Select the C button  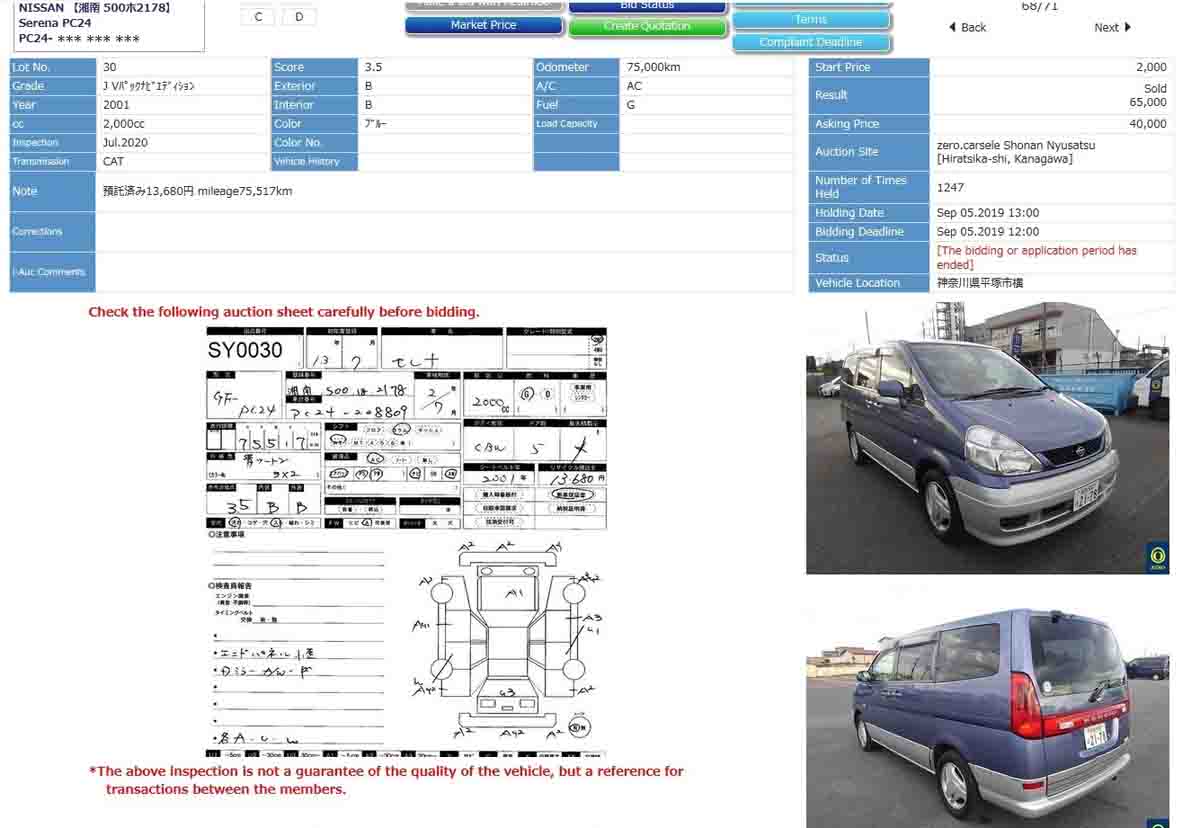[259, 16]
